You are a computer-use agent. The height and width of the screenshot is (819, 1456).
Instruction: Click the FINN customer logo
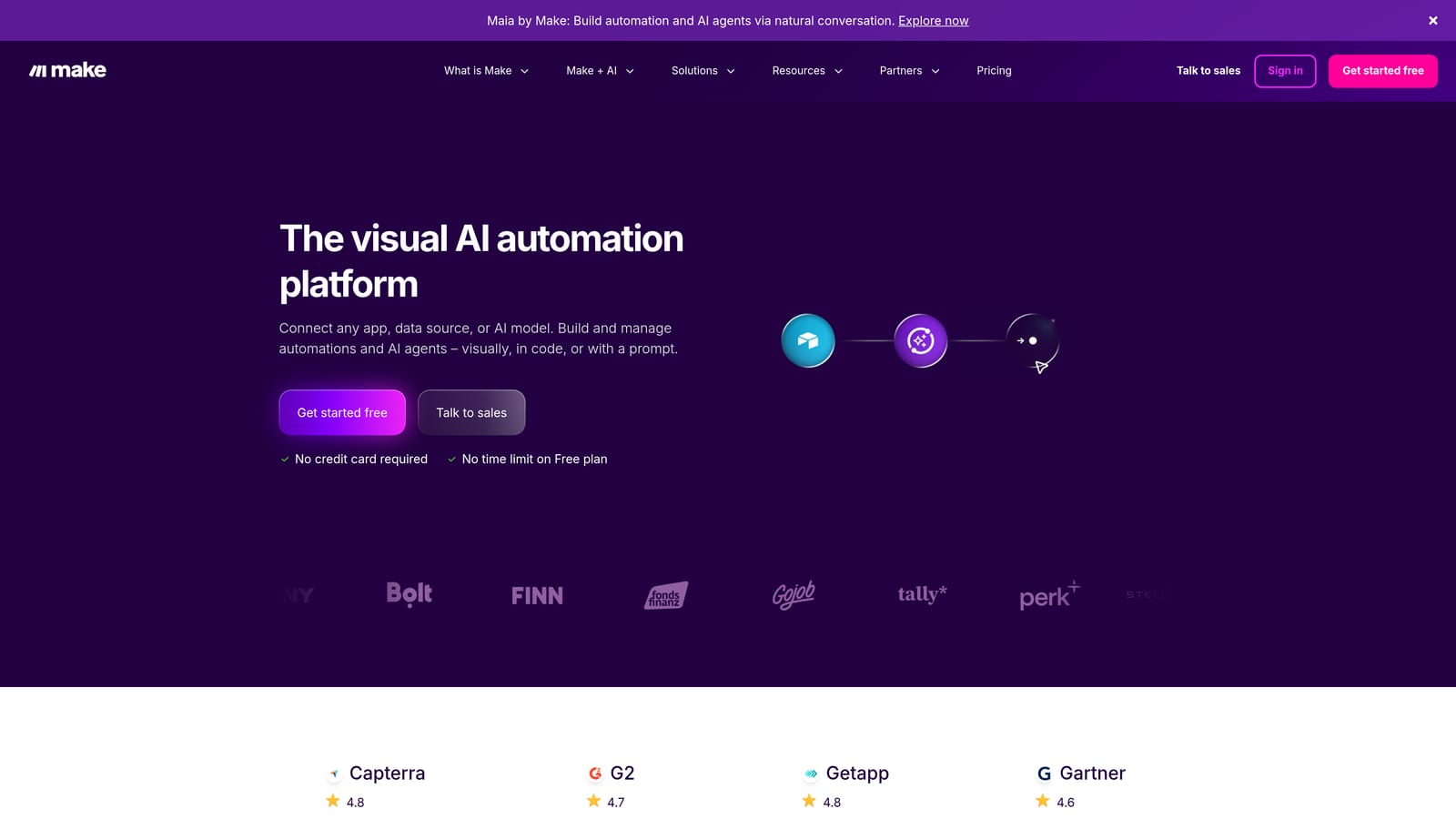pos(537,595)
